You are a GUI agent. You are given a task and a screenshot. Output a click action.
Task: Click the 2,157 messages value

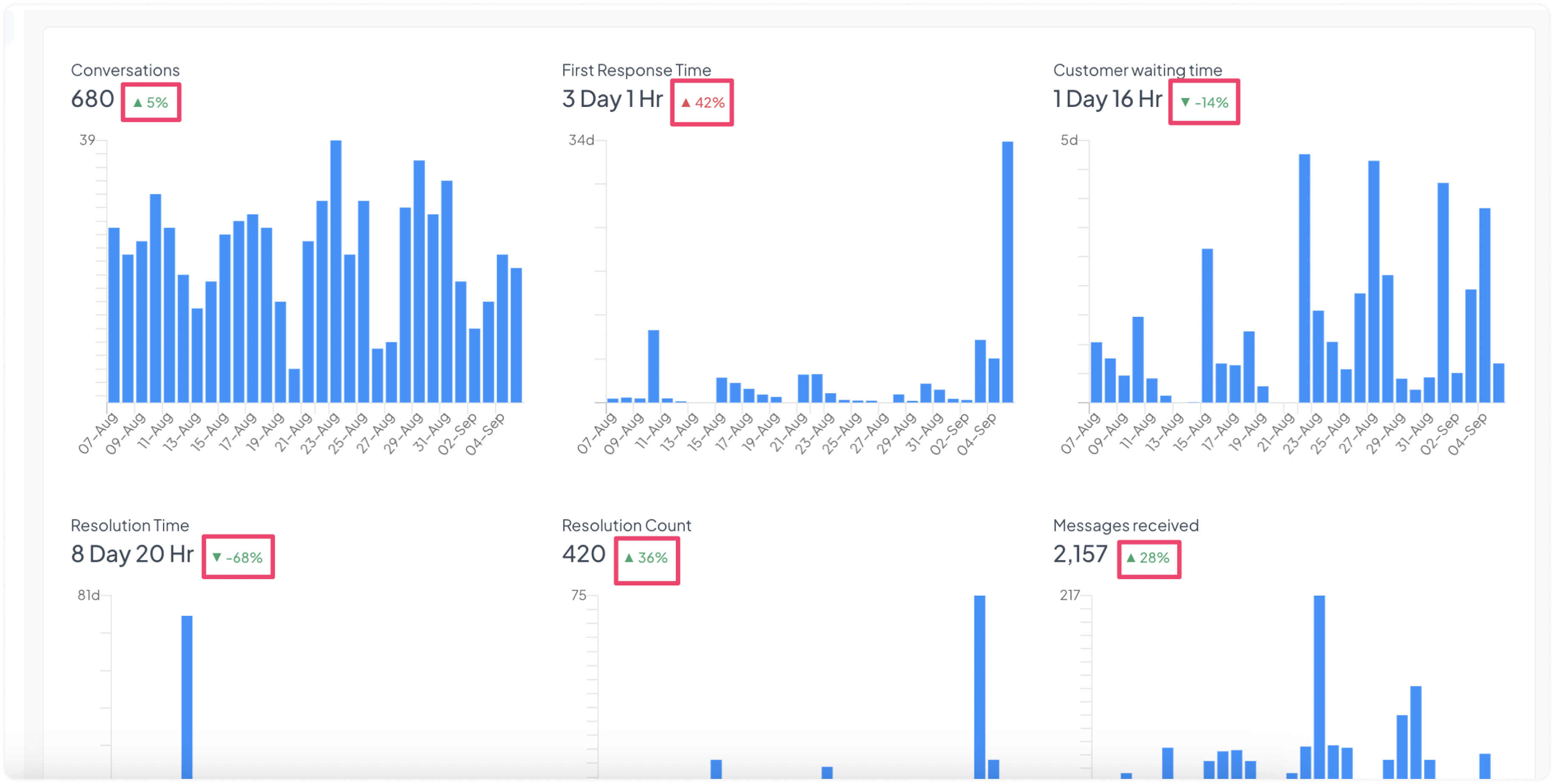(x=1080, y=554)
